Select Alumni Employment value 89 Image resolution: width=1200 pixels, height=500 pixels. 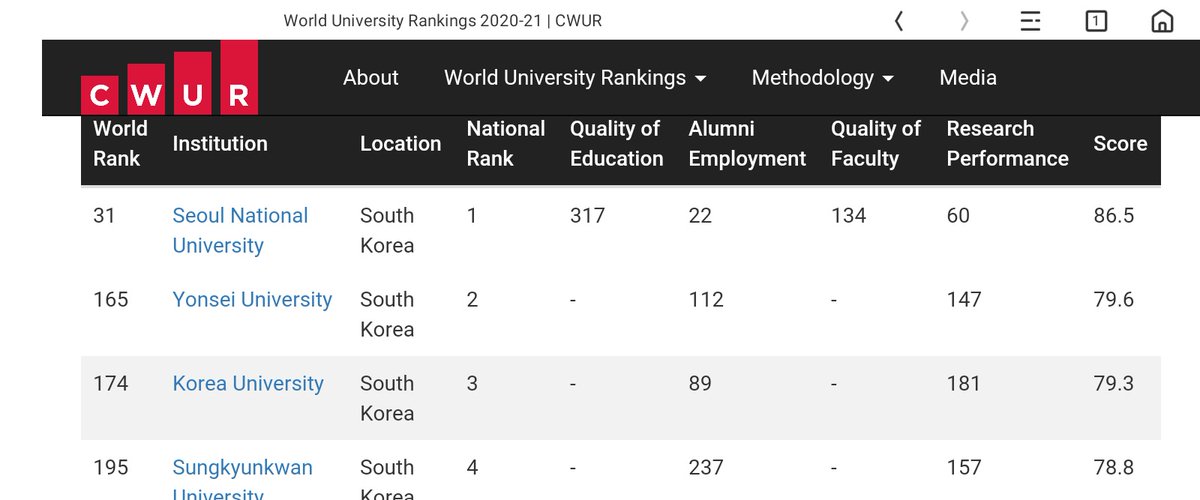pyautogui.click(x=700, y=383)
